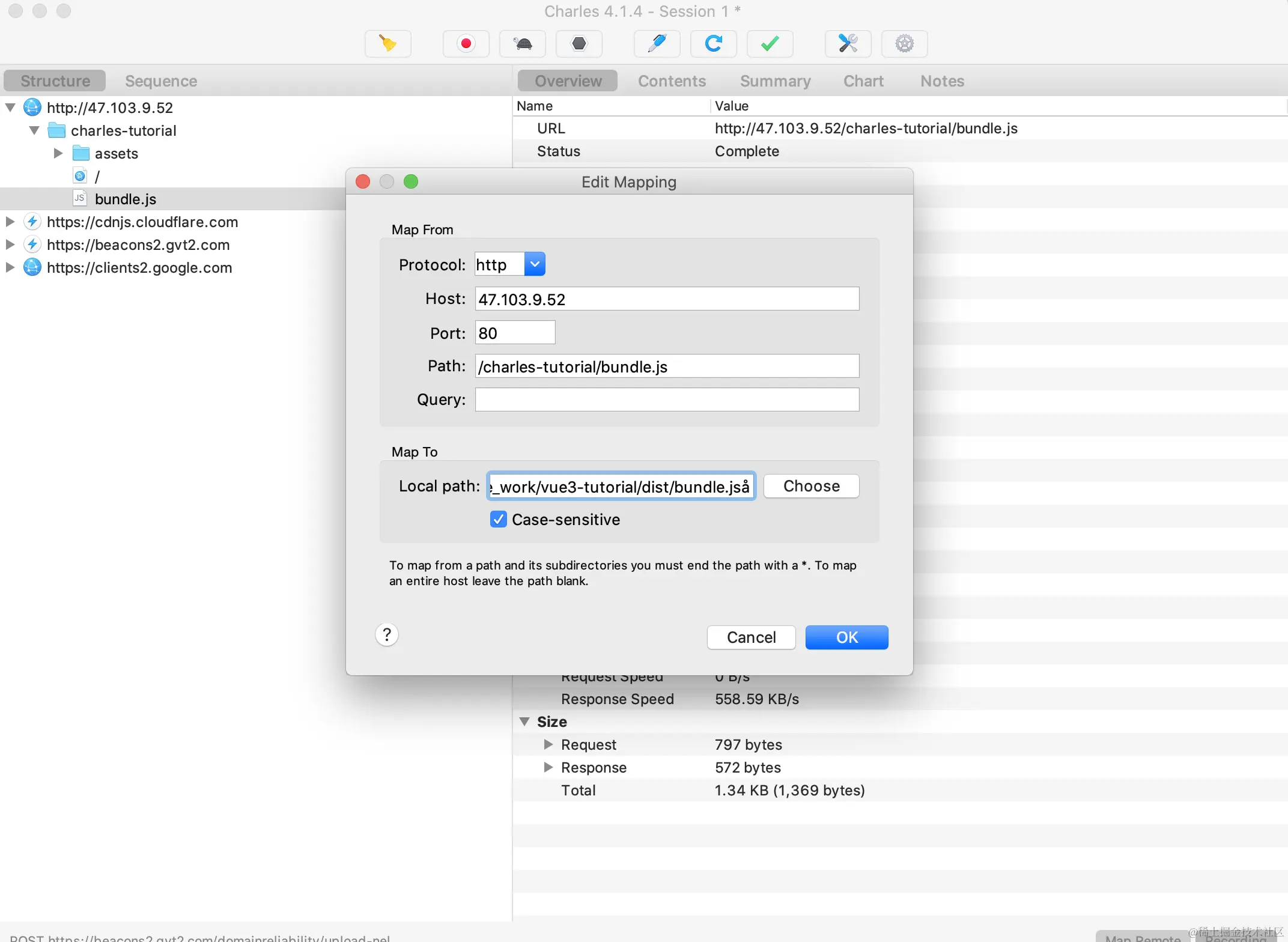The height and width of the screenshot is (942, 1288).
Task: Confirm mapping with the OK button
Action: click(x=846, y=637)
